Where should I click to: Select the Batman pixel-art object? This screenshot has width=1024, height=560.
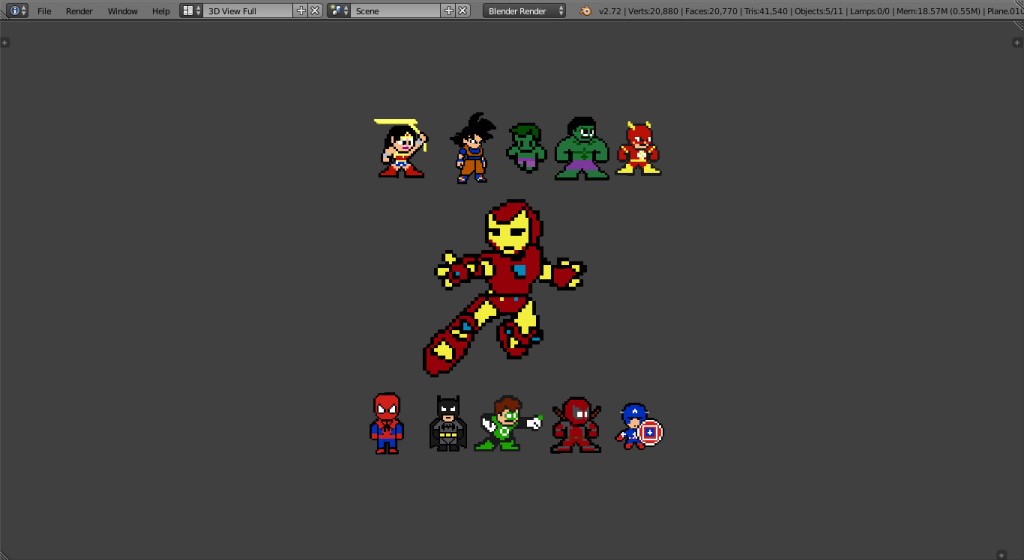448,423
